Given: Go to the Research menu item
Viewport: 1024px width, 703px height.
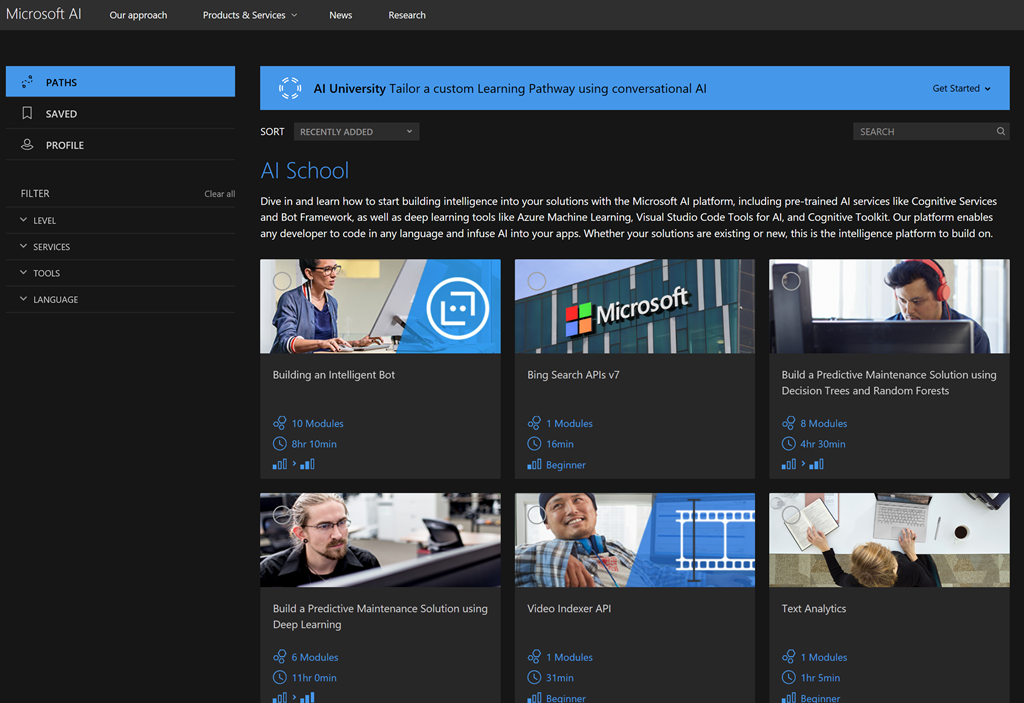Looking at the screenshot, I should [x=407, y=15].
